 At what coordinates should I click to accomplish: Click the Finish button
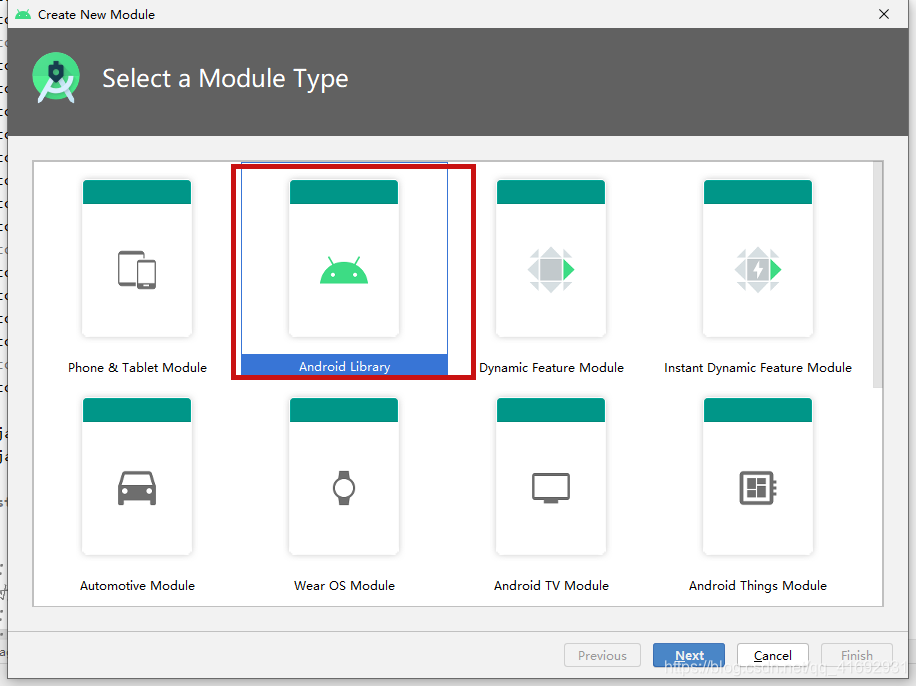click(856, 656)
